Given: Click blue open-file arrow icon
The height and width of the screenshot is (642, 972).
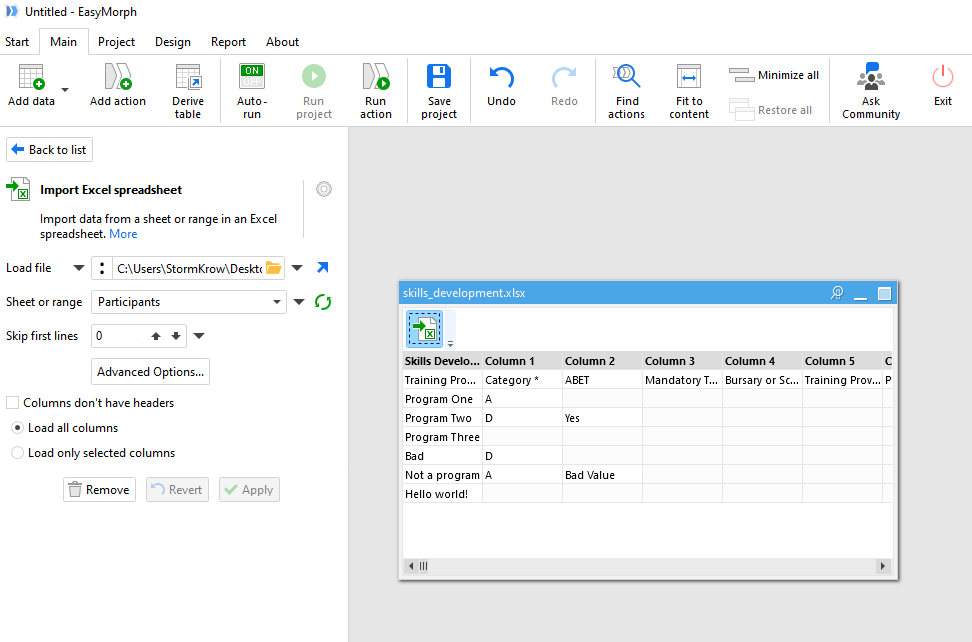Looking at the screenshot, I should [x=322, y=267].
